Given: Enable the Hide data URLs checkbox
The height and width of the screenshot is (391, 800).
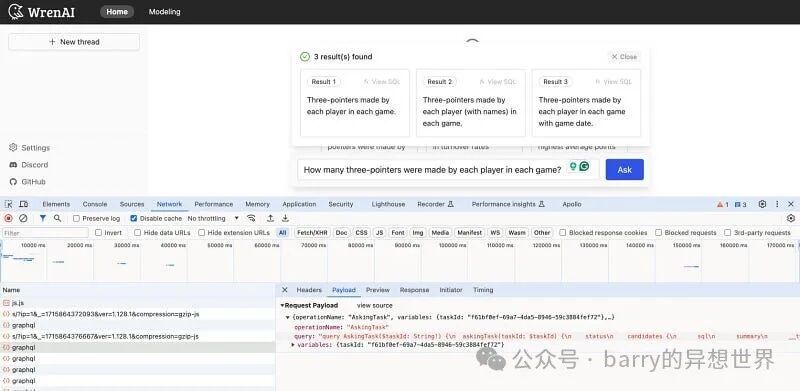Looking at the screenshot, I should click(138, 233).
